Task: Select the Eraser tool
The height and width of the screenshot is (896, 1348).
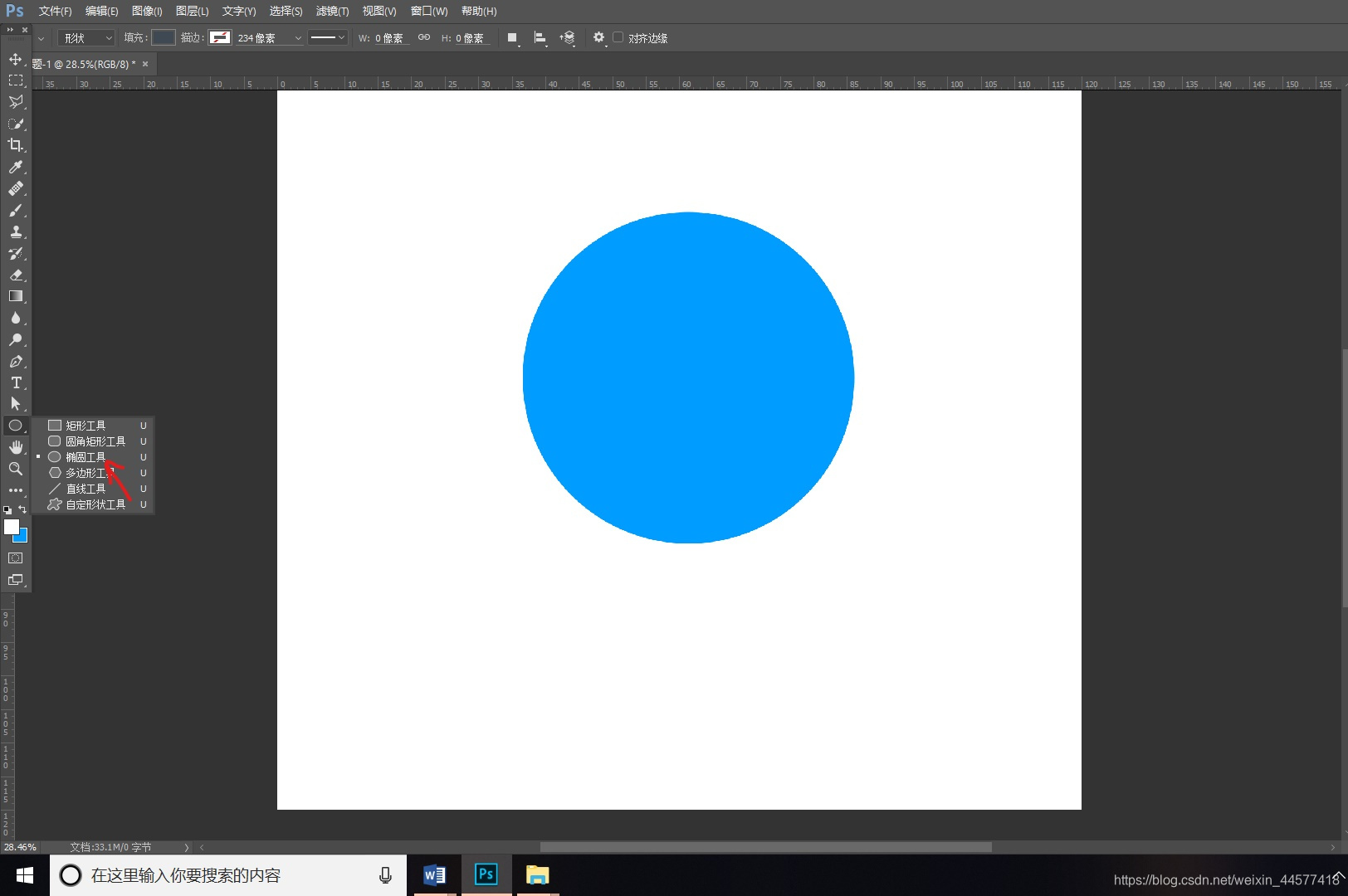Action: point(16,275)
